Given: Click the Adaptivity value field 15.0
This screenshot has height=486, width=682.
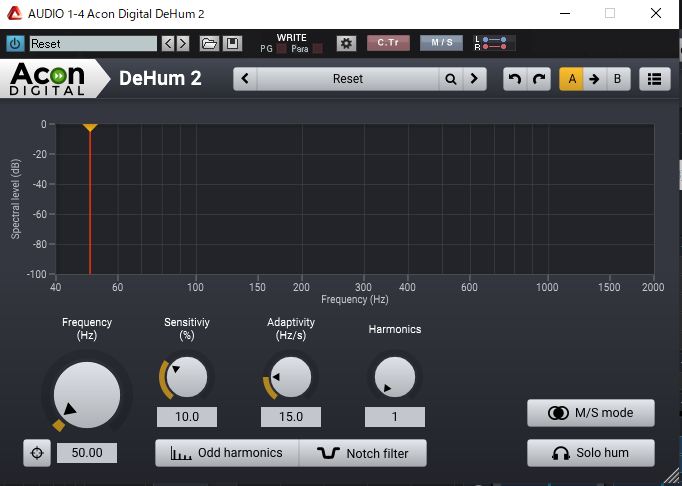Looking at the screenshot, I should pos(291,417).
